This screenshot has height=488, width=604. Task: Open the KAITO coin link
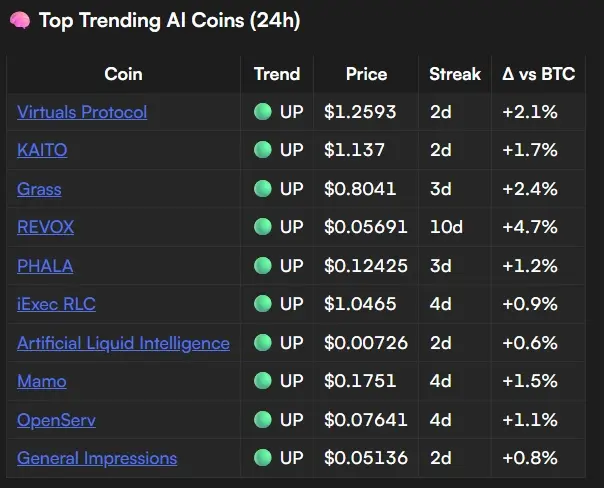(x=42, y=150)
